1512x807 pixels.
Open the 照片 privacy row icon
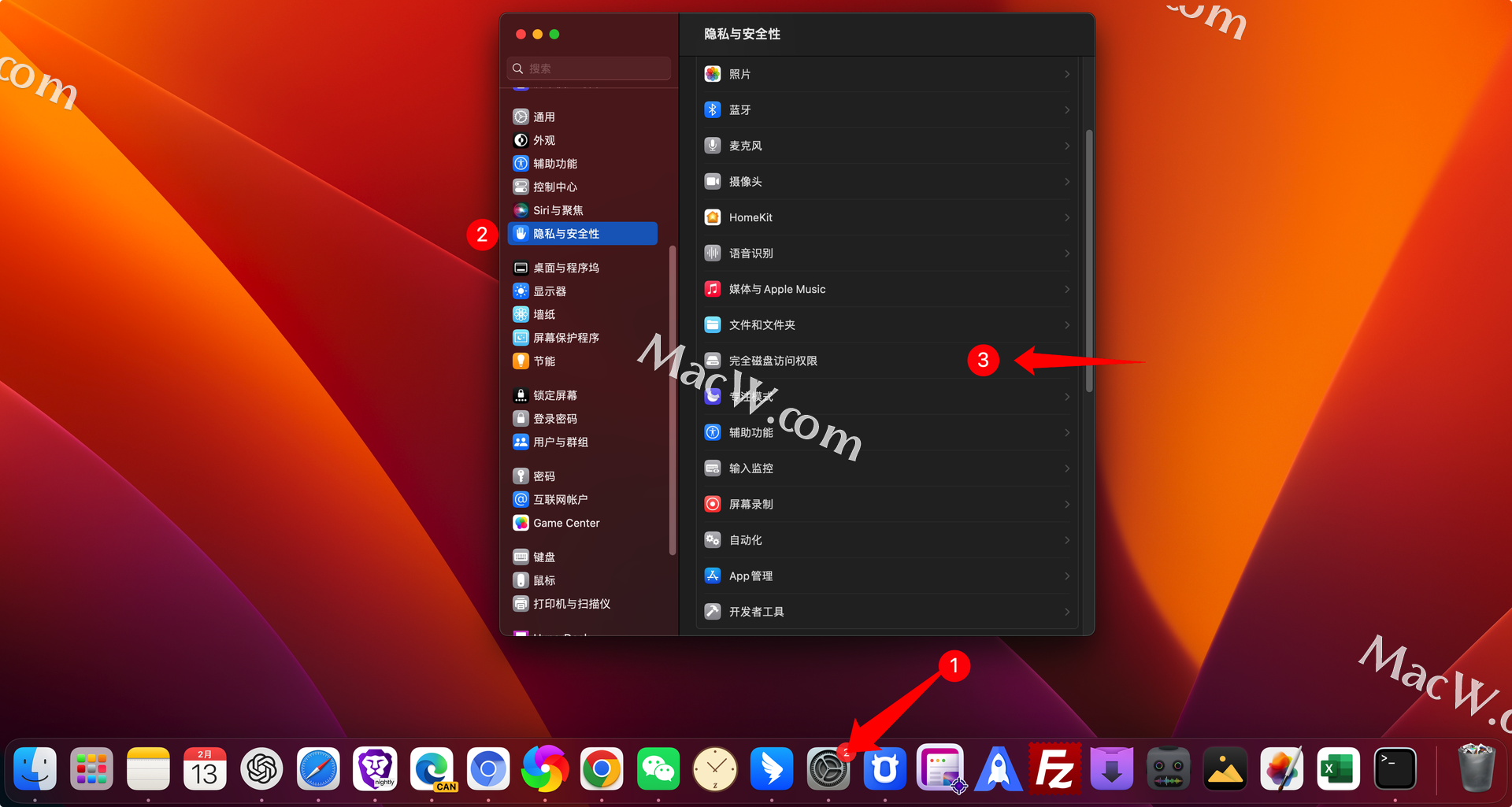click(x=713, y=74)
